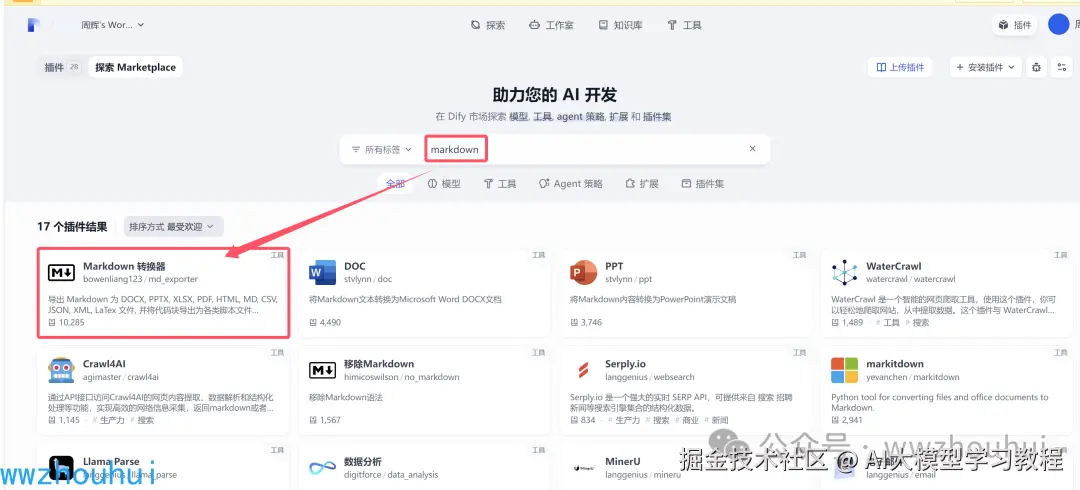Image resolution: width=1080 pixels, height=490 pixels.
Task: Open the 所有标签 filter dropdown
Action: 382,150
